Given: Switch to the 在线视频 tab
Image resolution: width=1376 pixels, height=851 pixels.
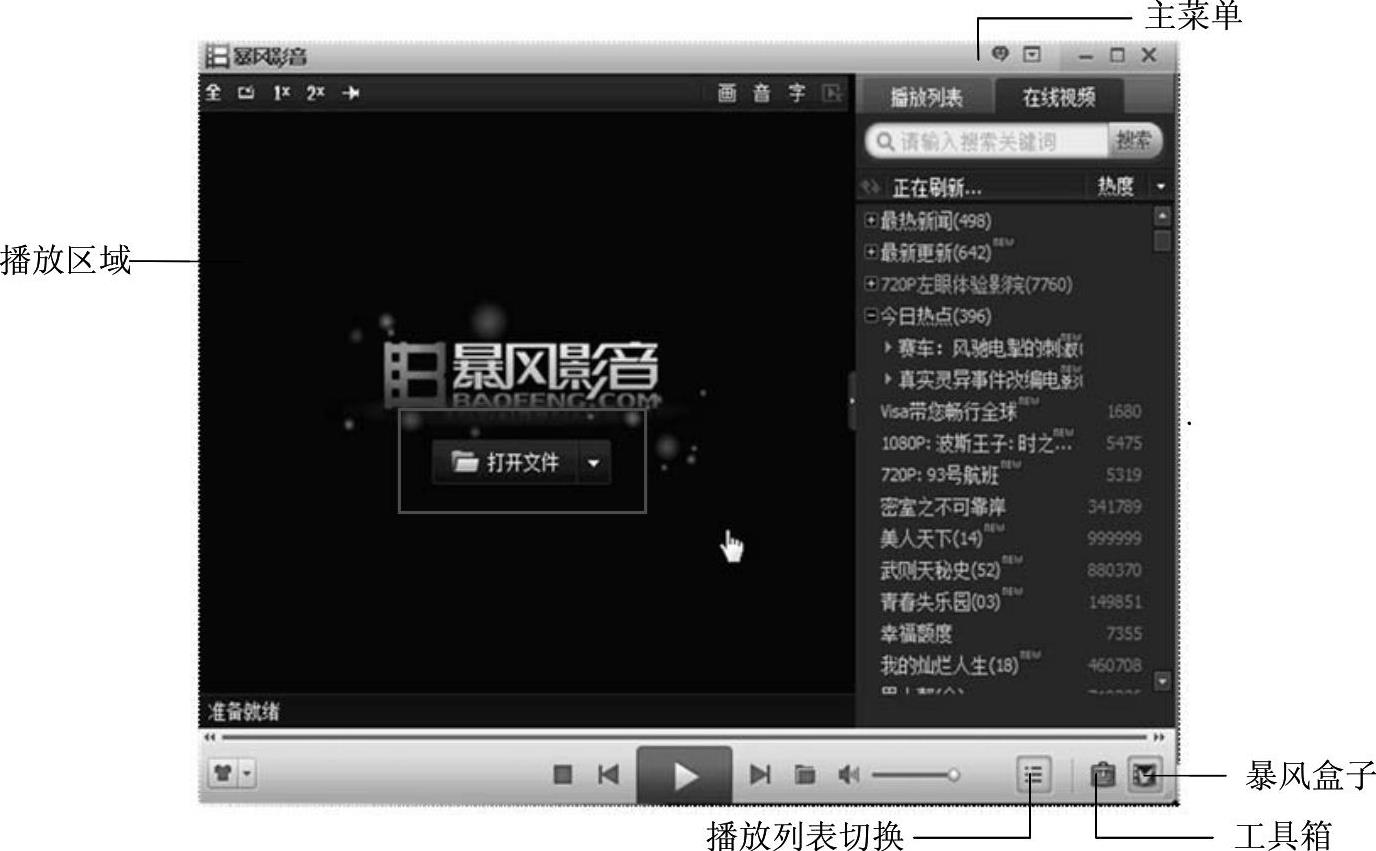Looking at the screenshot, I should [1058, 97].
